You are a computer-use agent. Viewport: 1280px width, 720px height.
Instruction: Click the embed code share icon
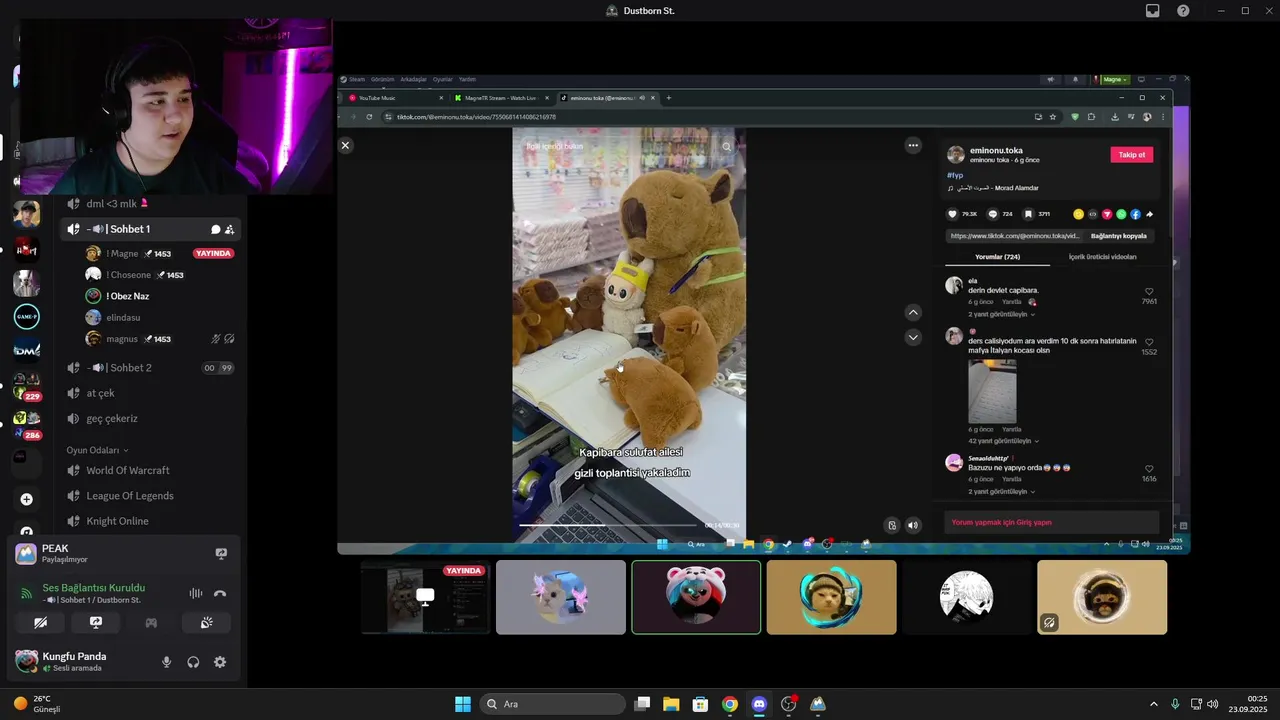pyautogui.click(x=1093, y=214)
